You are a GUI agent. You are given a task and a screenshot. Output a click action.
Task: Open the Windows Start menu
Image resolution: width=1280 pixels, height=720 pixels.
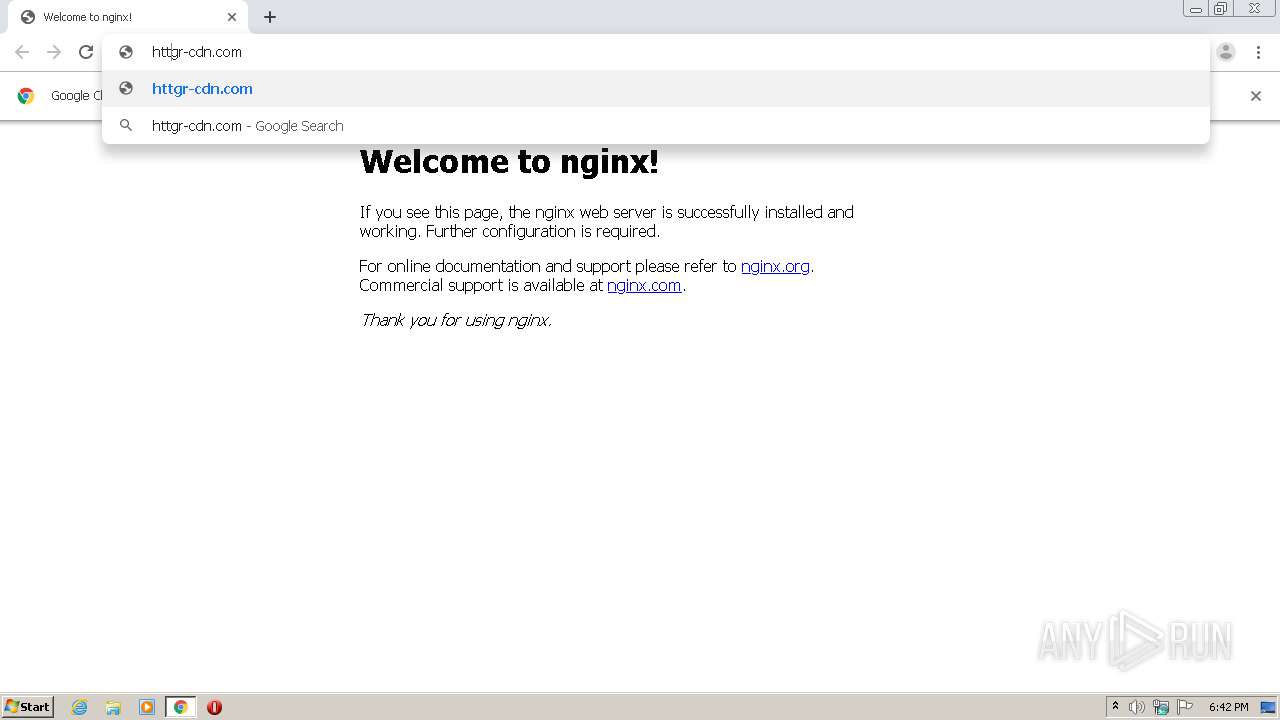pos(28,707)
